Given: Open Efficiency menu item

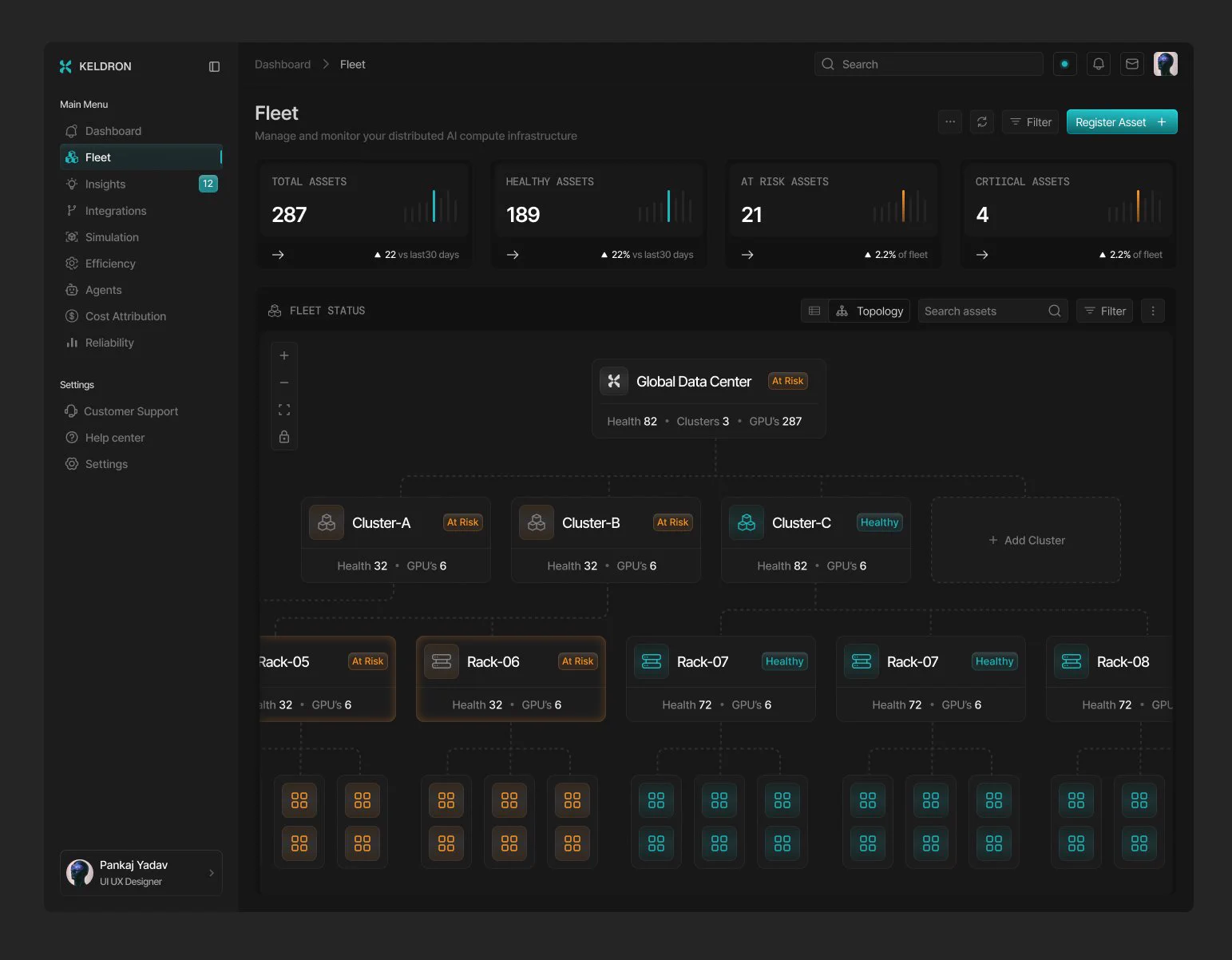Looking at the screenshot, I should (141, 264).
